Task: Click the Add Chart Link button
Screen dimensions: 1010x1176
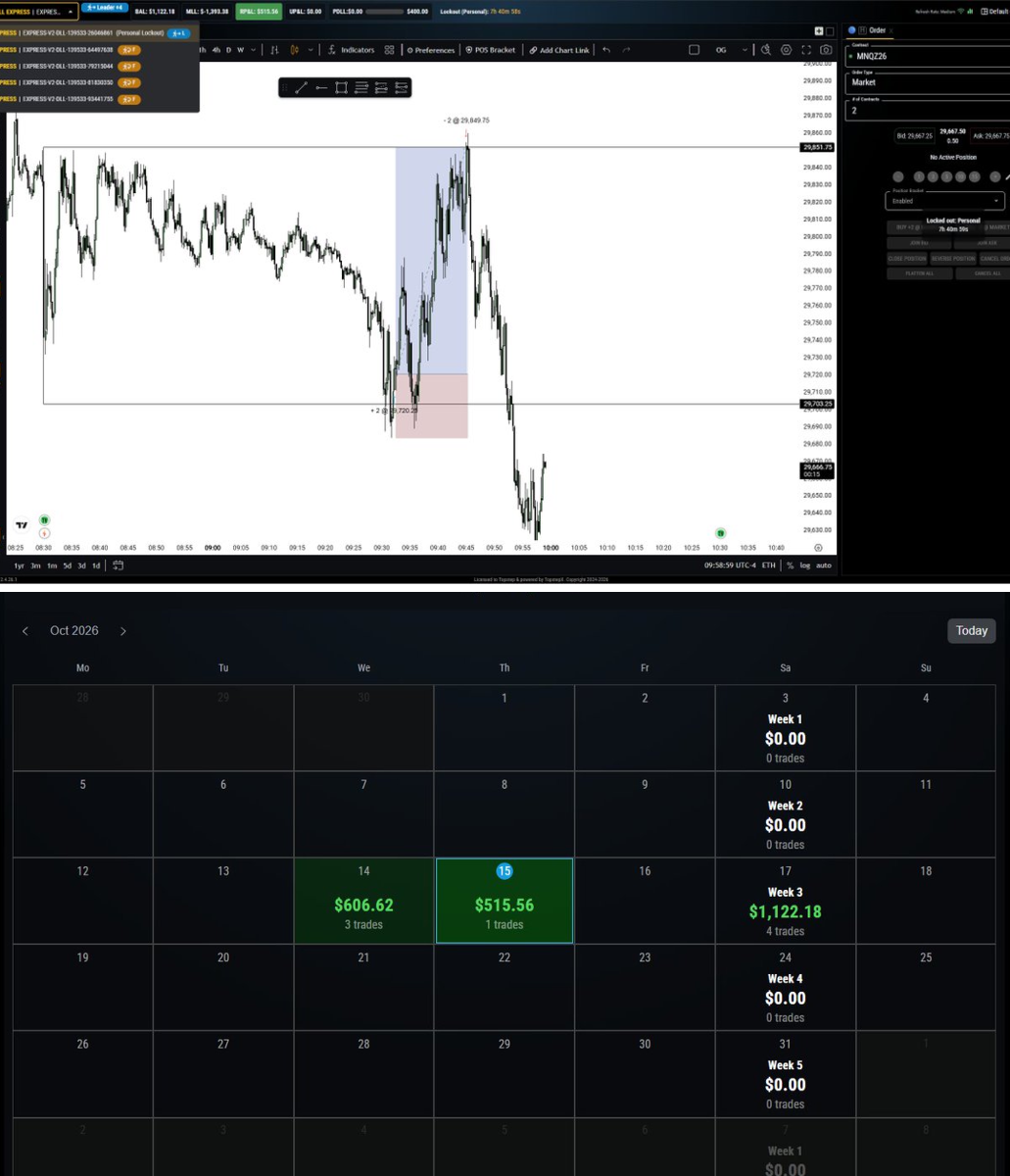Action: click(559, 50)
